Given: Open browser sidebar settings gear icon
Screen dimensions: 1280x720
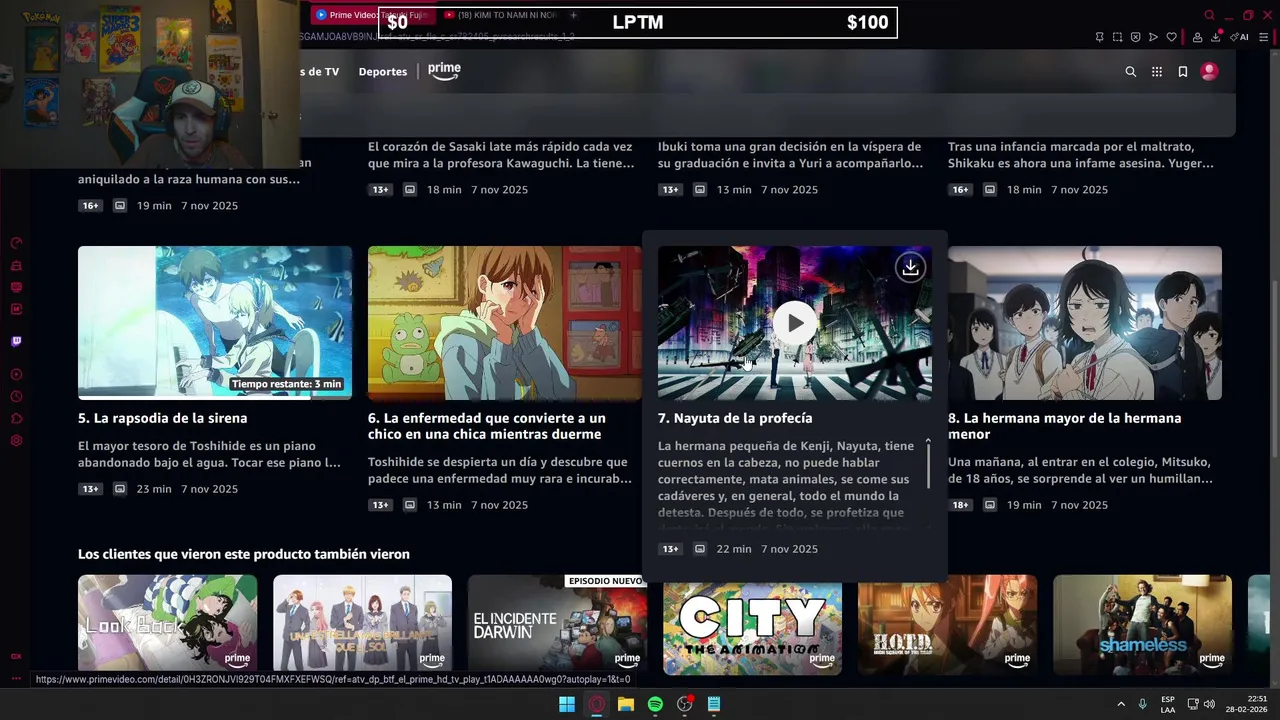Looking at the screenshot, I should (16, 441).
